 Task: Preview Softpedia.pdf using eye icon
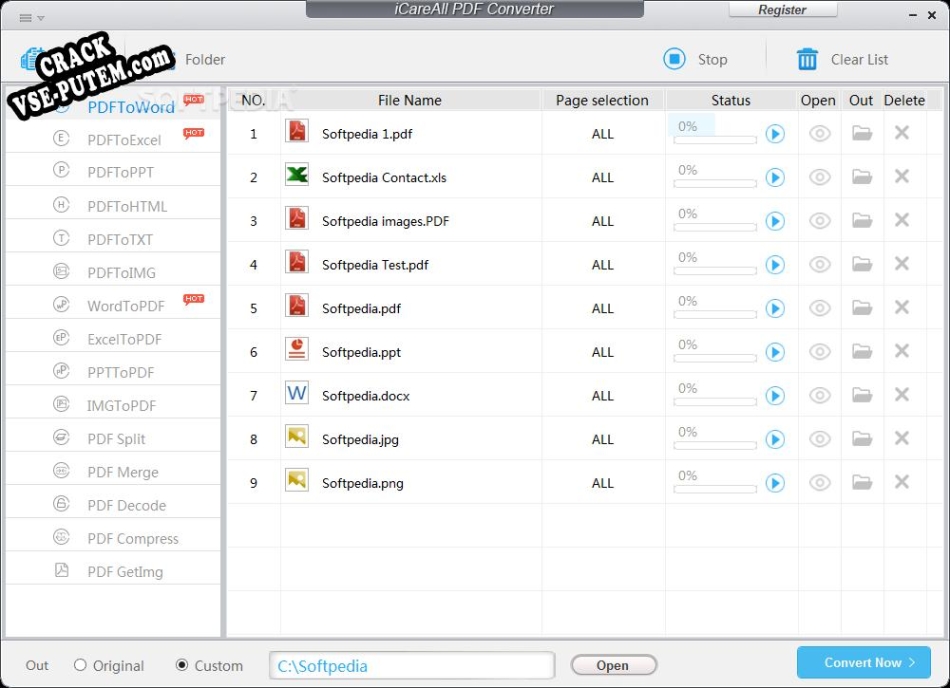pos(820,308)
